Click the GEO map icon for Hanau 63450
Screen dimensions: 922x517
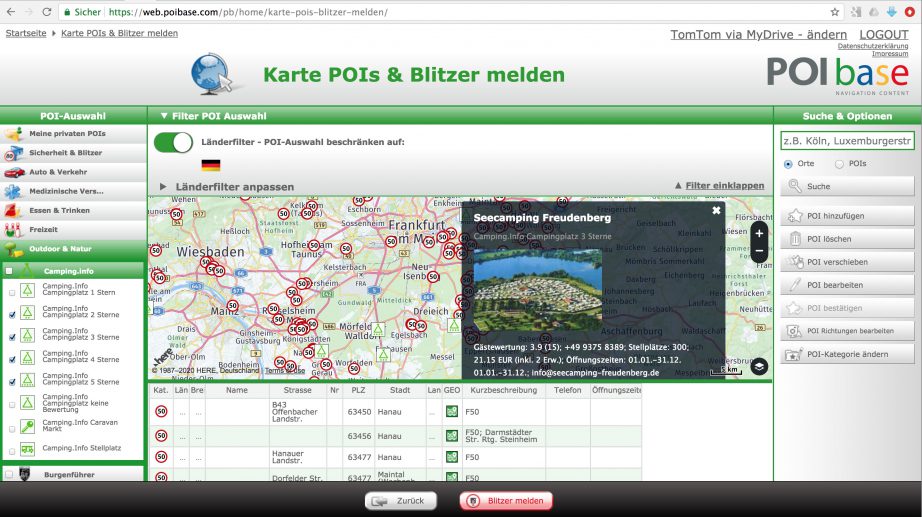(452, 411)
